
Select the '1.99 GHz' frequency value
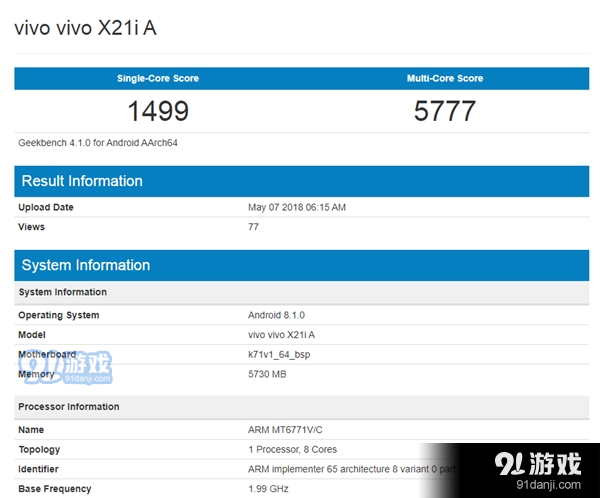coord(268,489)
